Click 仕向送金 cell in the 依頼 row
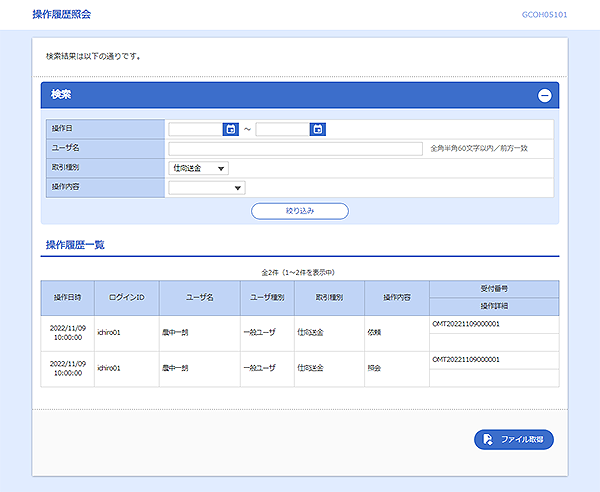This screenshot has height=492, width=600. pyautogui.click(x=329, y=333)
